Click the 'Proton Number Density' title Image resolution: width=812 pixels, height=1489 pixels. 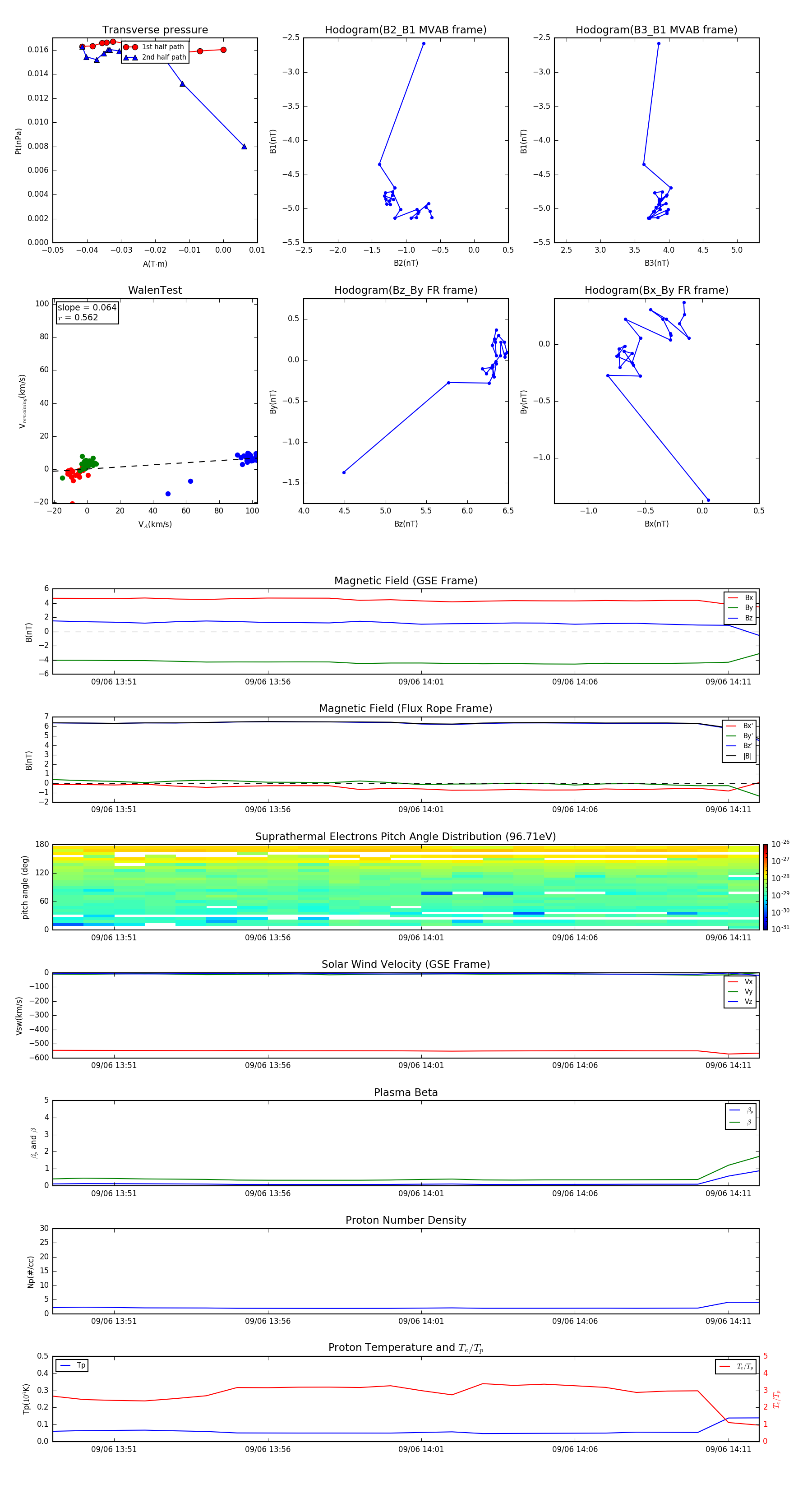point(406,1220)
